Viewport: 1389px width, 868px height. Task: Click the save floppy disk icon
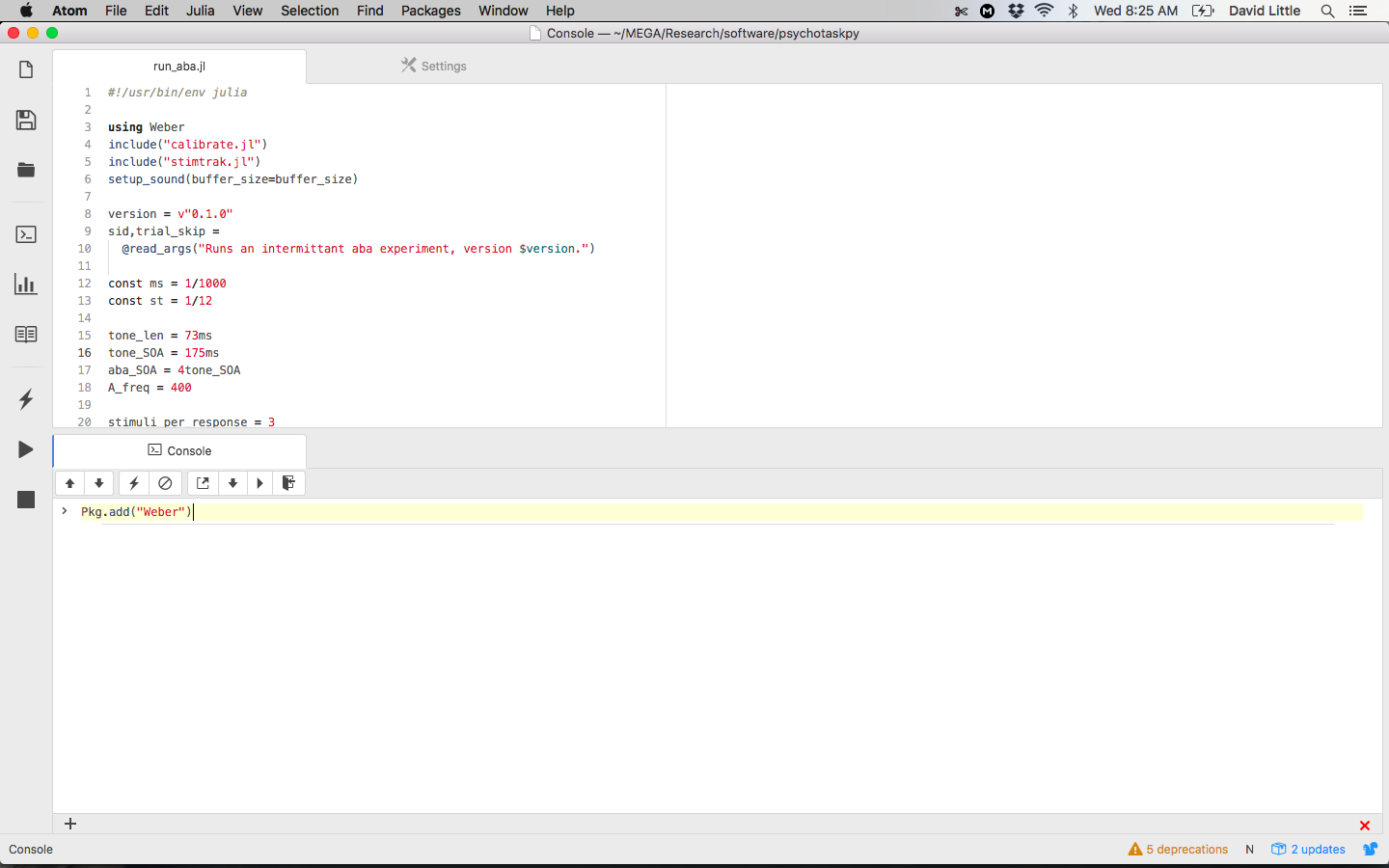click(26, 120)
